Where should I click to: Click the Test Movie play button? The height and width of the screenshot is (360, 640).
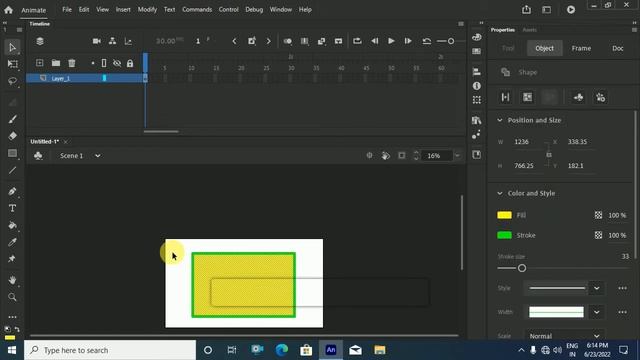(571, 9)
